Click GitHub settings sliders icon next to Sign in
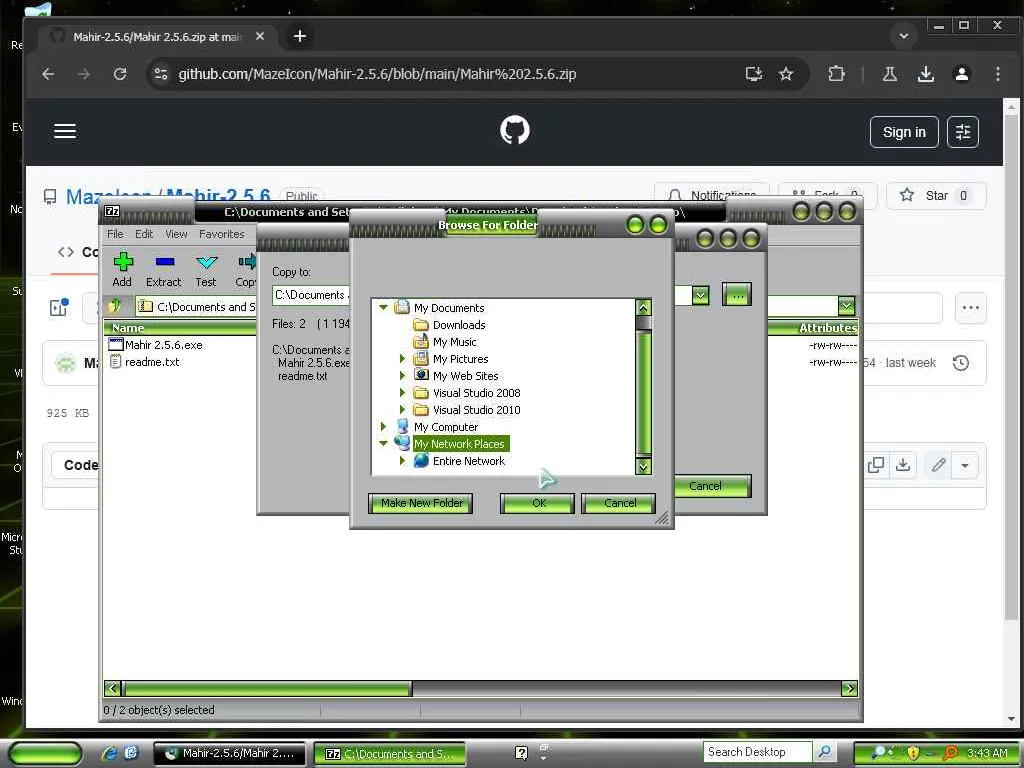This screenshot has width=1024, height=768. 963,132
